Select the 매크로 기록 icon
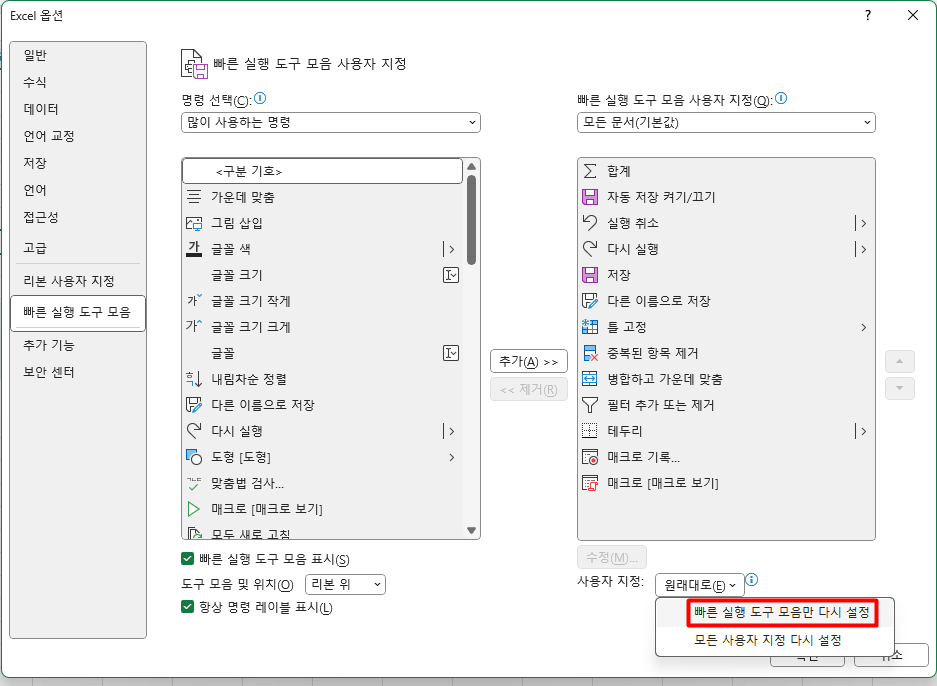This screenshot has height=686, width=937. point(590,457)
